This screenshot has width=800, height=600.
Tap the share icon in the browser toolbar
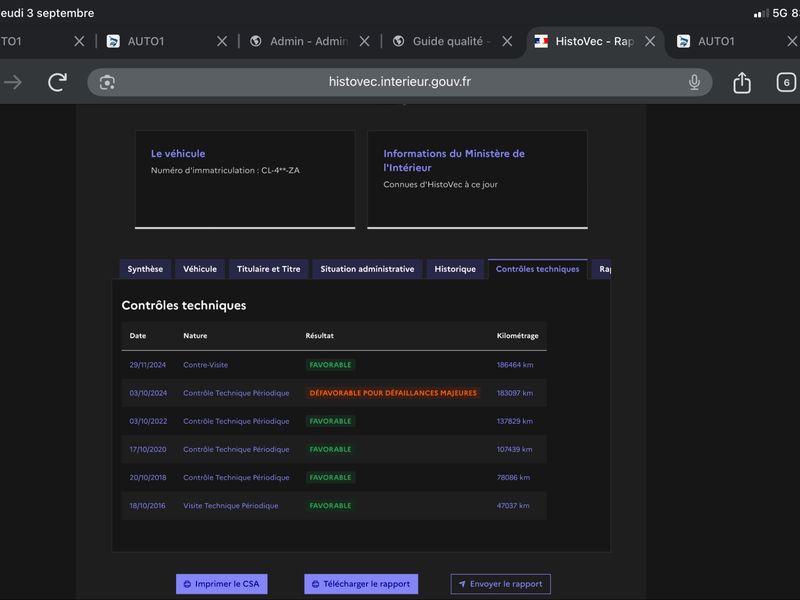click(x=742, y=82)
